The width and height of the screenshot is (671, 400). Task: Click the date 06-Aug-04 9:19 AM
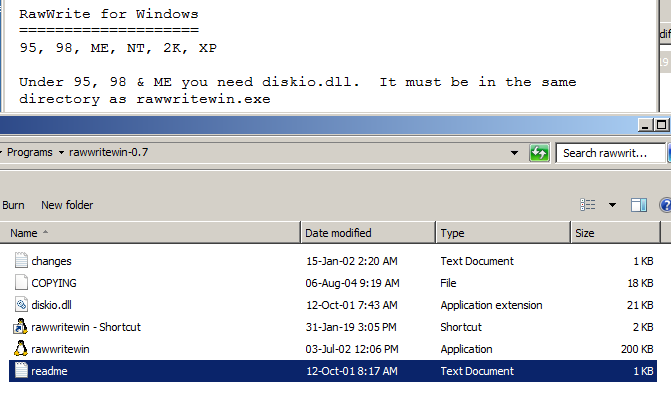[x=352, y=283]
